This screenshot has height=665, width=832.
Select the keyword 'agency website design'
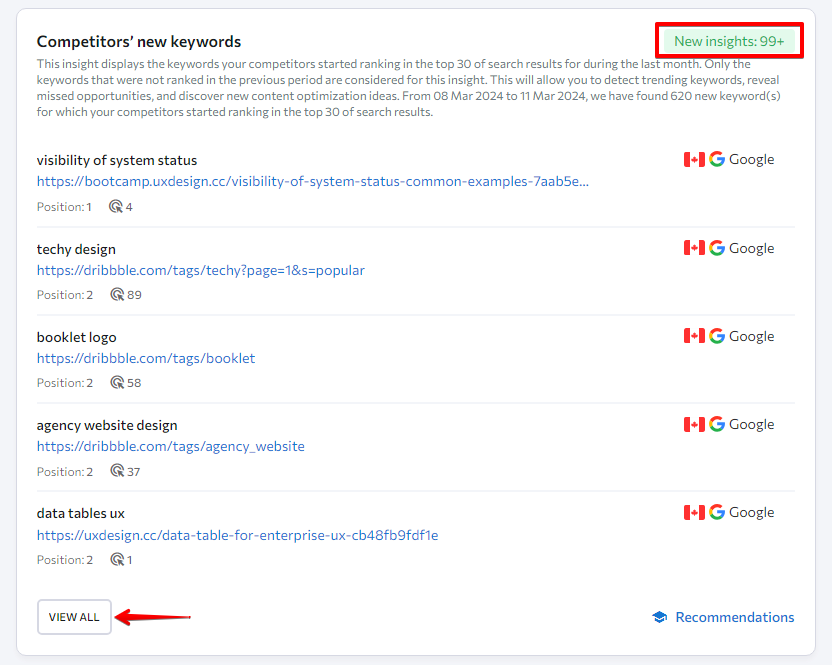[107, 426]
